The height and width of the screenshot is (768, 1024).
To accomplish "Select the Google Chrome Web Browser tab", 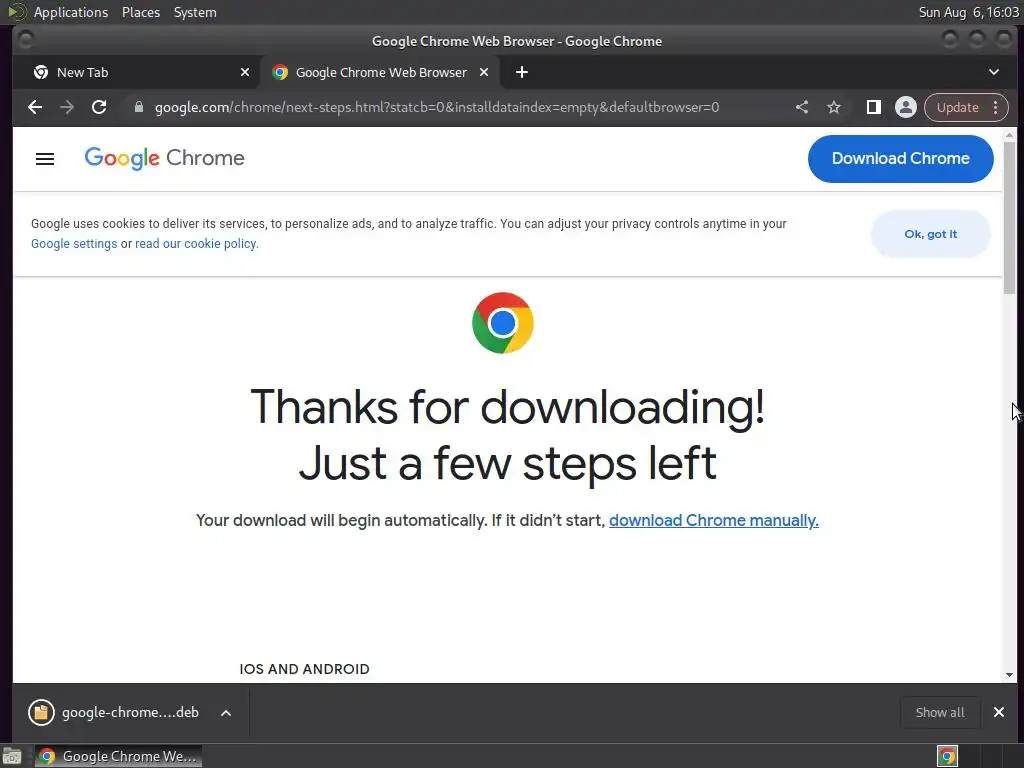I will click(380, 72).
